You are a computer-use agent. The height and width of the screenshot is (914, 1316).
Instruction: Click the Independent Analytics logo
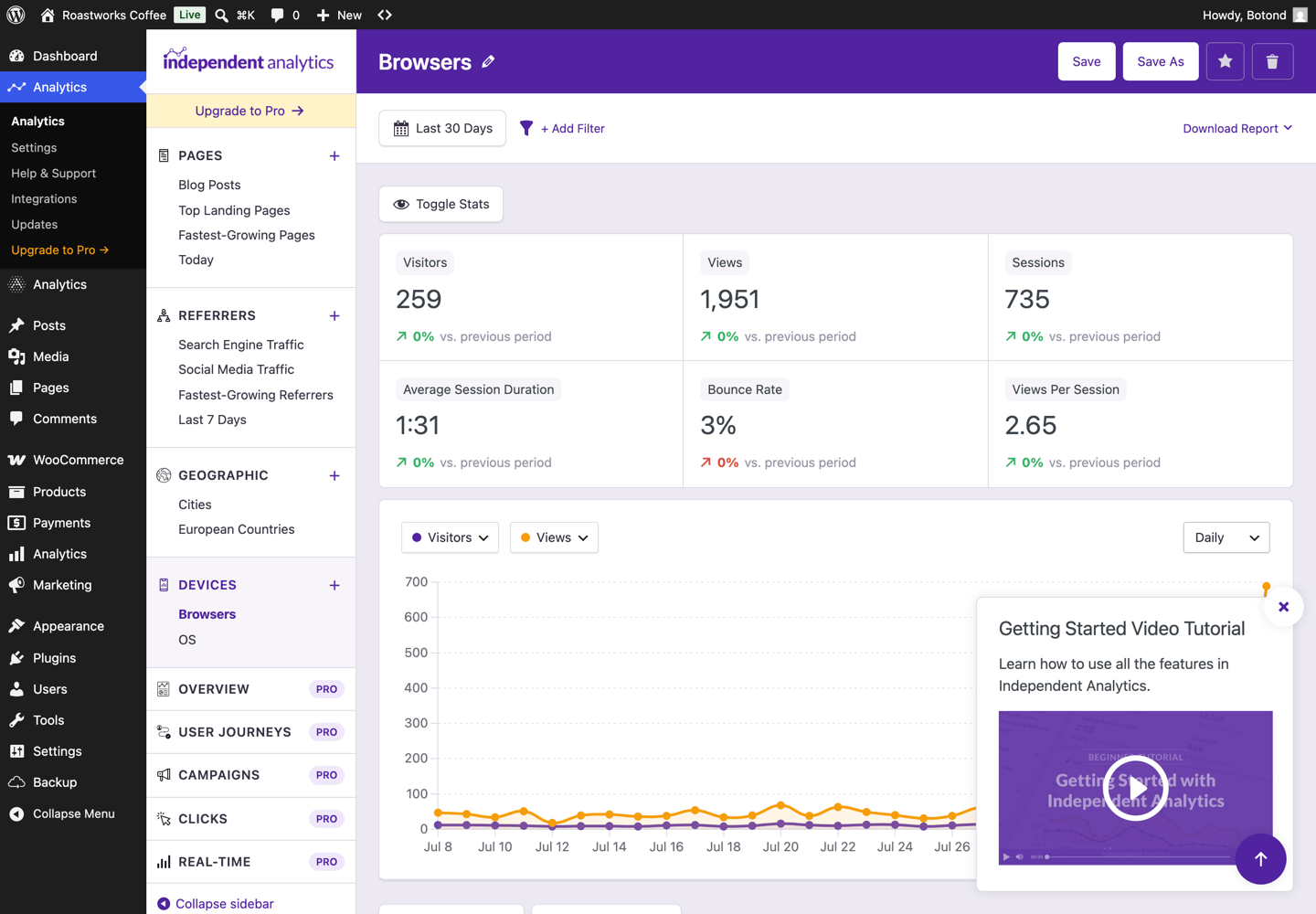(248, 60)
